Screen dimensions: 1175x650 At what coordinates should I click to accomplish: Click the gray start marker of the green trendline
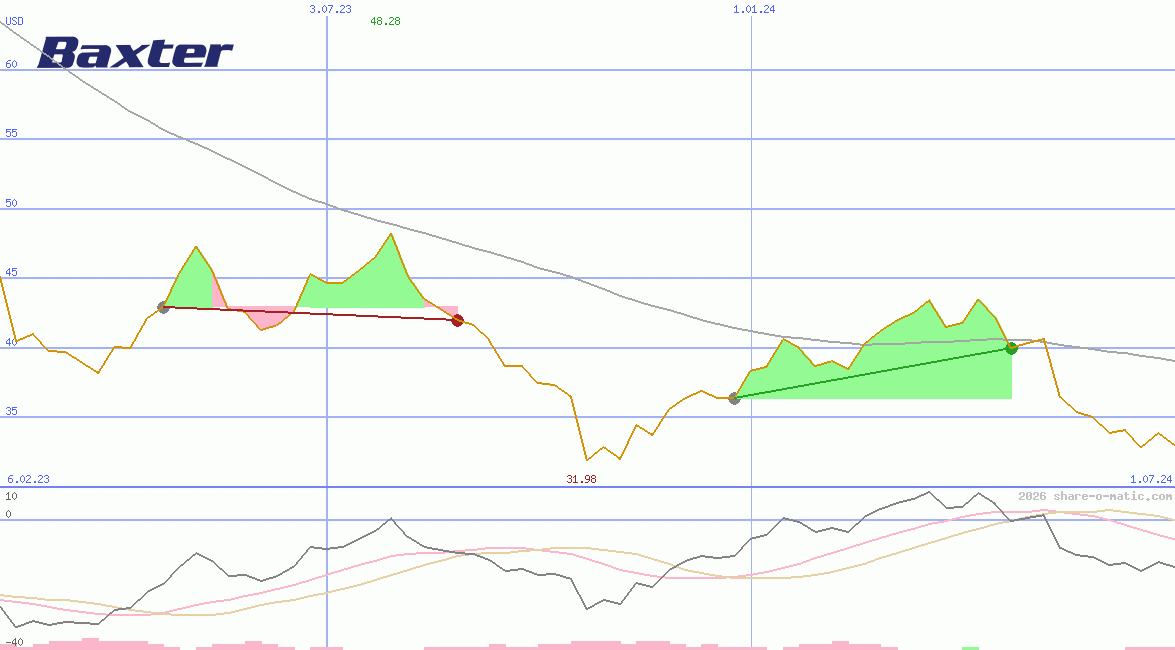(734, 398)
